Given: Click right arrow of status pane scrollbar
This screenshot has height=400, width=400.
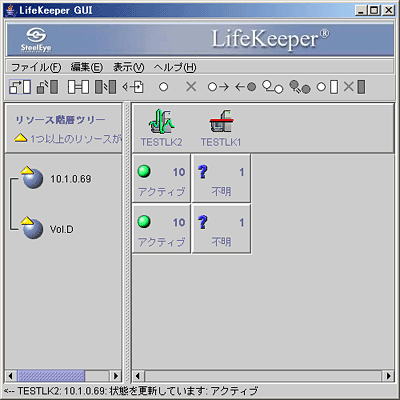Looking at the screenshot, I should tap(388, 376).
